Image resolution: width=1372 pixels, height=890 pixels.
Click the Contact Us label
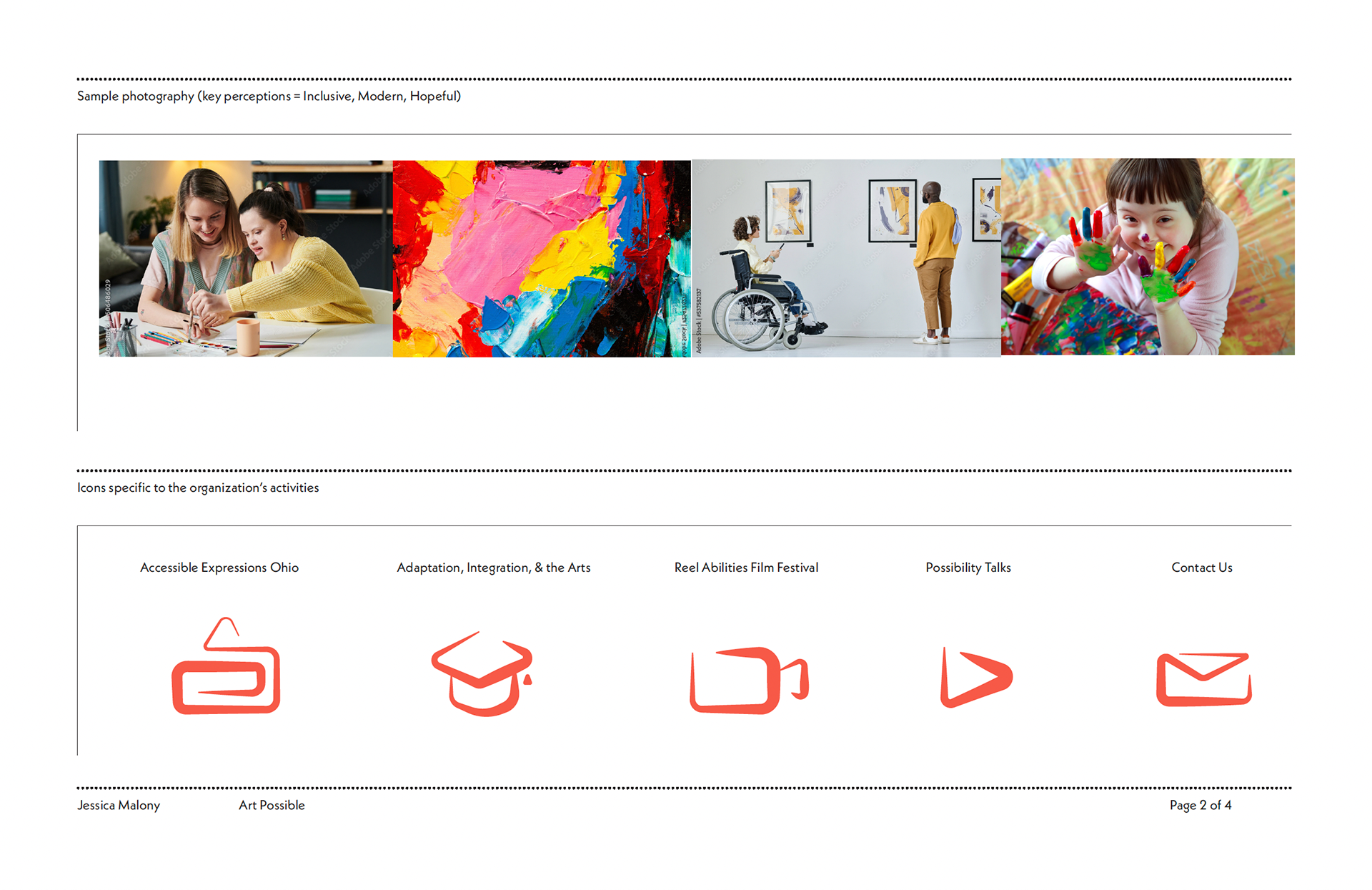tap(1202, 568)
